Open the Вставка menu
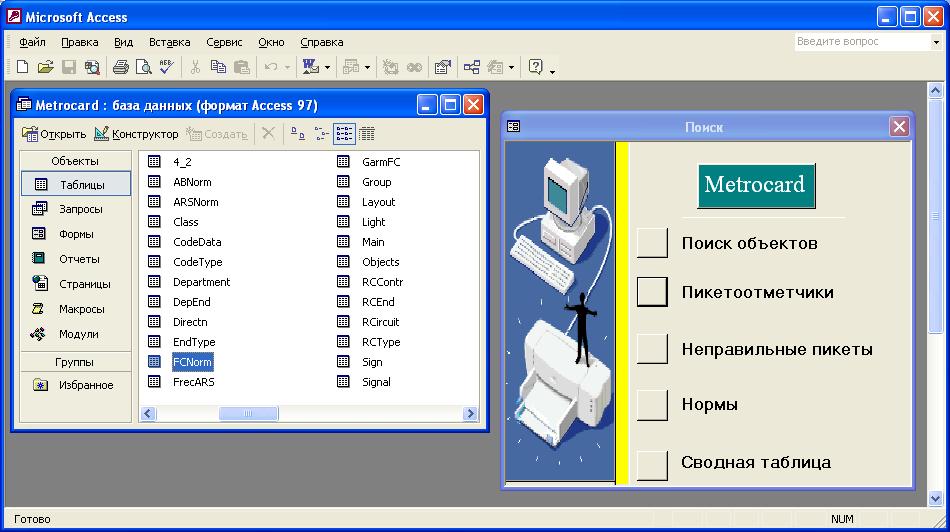This screenshot has width=950, height=532. pyautogui.click(x=169, y=42)
